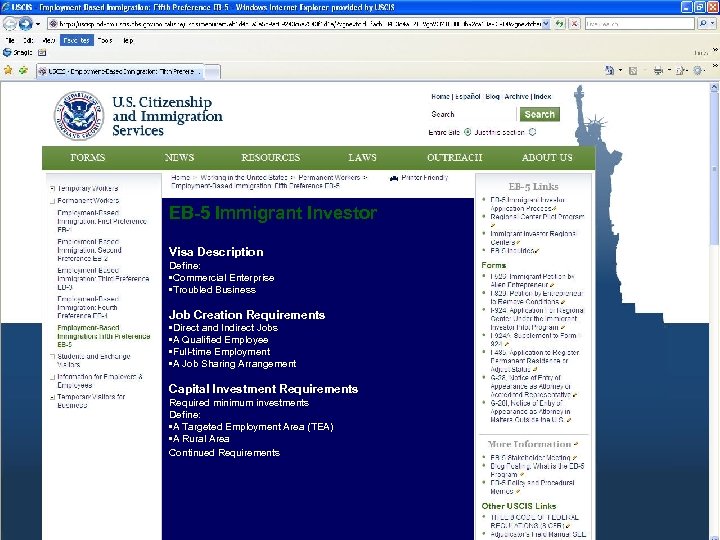Click the Page menu icon in command bar

click(681, 70)
